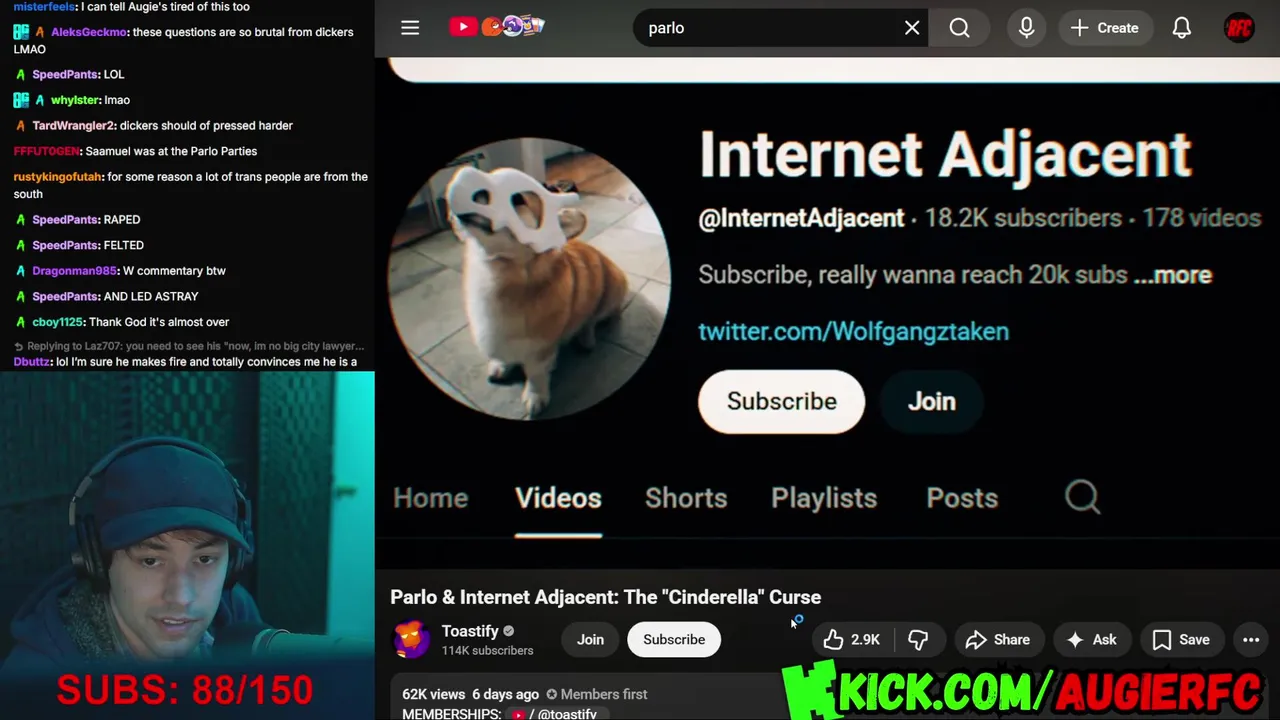Click chat username AleksGeckmo
This screenshot has height=720, width=1280.
click(89, 32)
